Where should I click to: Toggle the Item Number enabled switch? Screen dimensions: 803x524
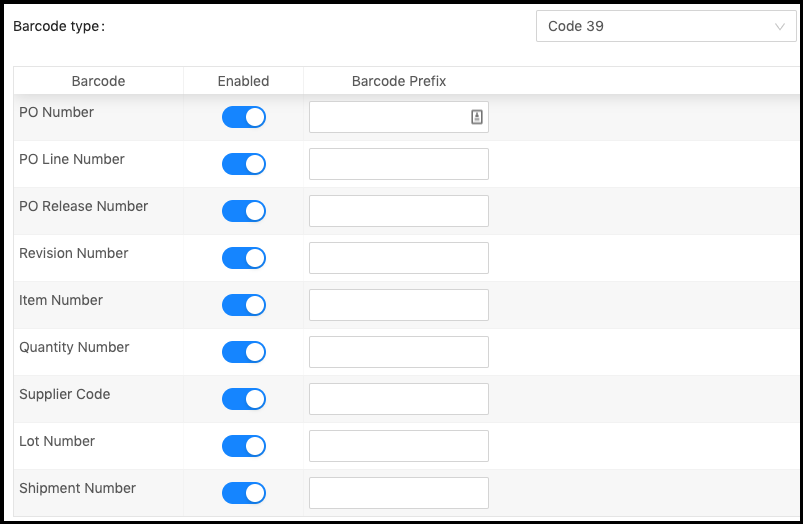[244, 305]
